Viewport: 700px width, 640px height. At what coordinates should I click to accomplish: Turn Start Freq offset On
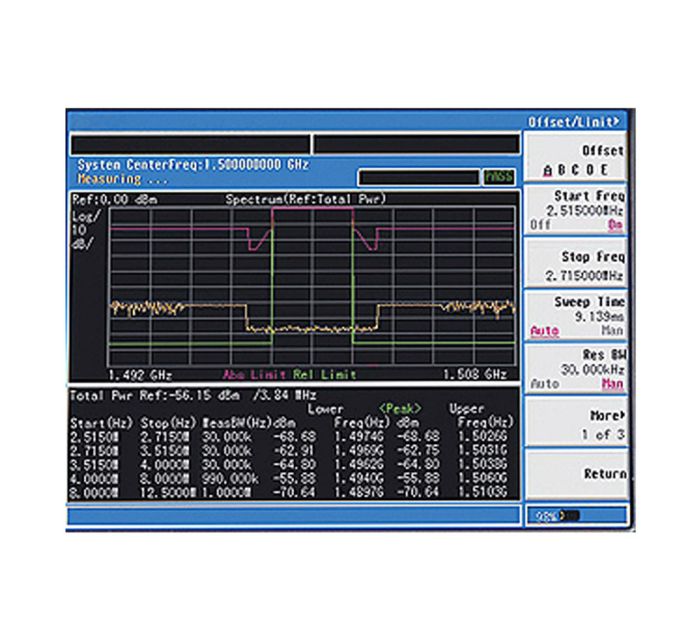[615, 225]
